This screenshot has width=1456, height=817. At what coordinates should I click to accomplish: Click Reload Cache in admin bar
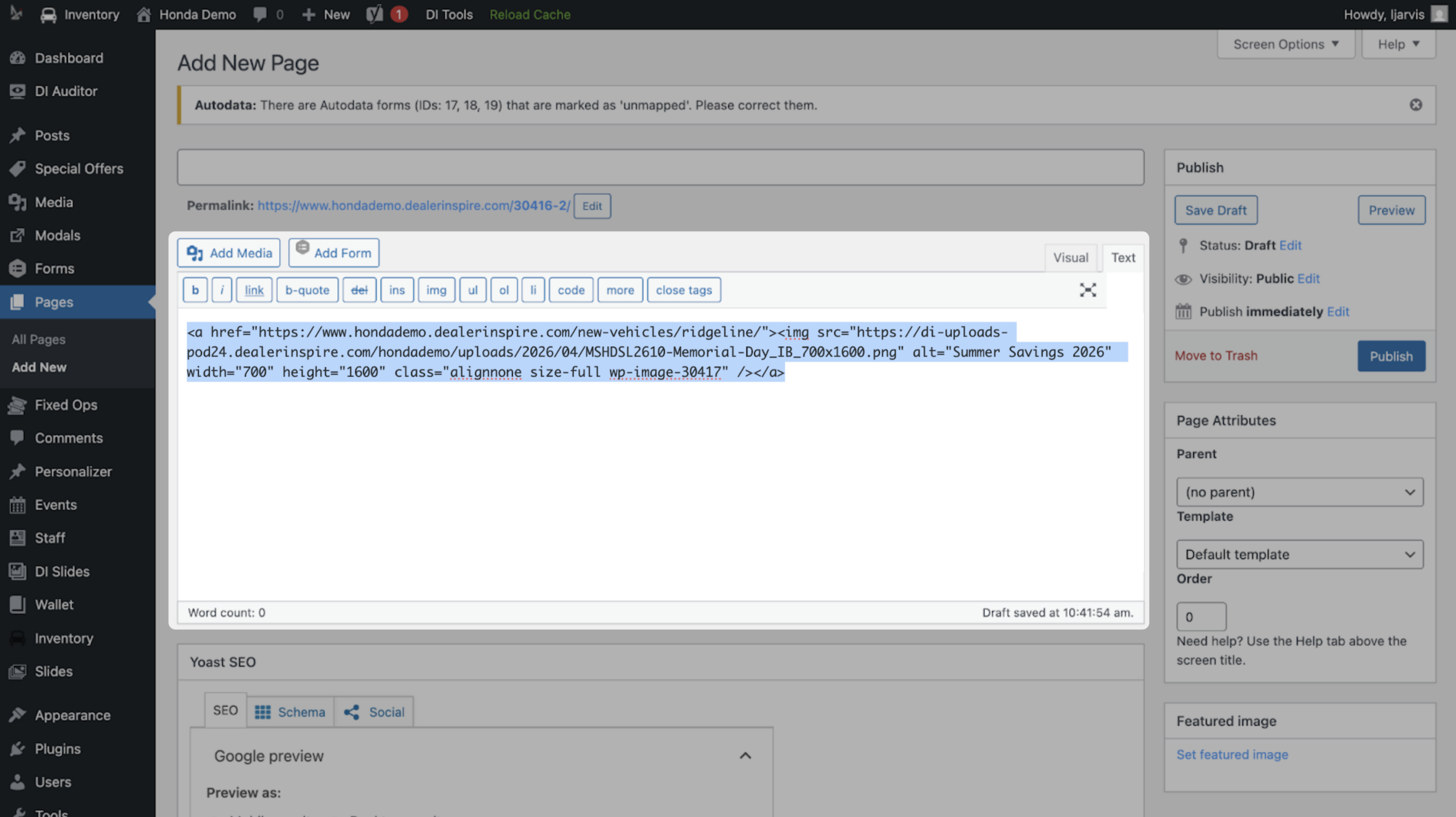tap(530, 14)
